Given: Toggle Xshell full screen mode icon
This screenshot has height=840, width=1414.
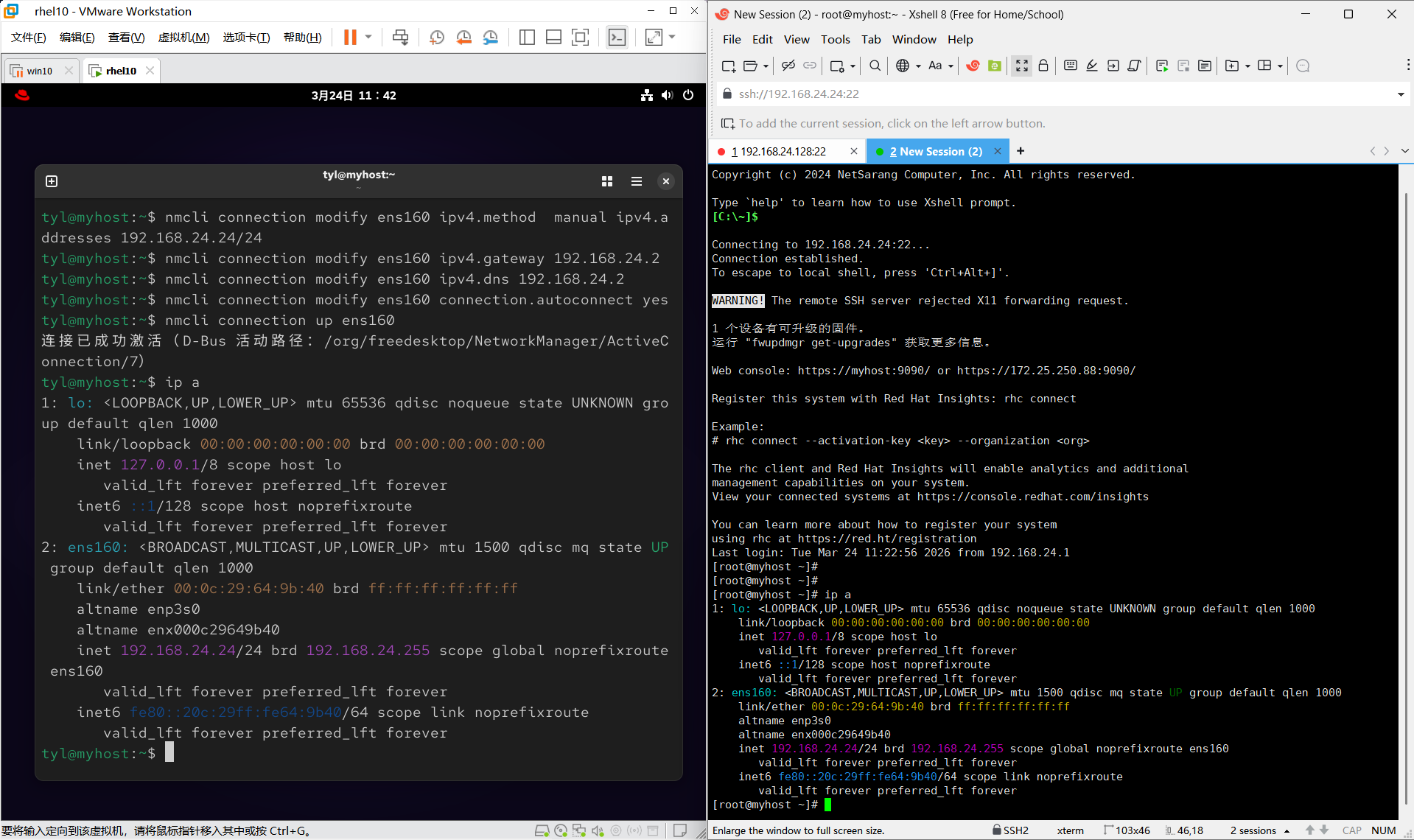Looking at the screenshot, I should (1021, 66).
